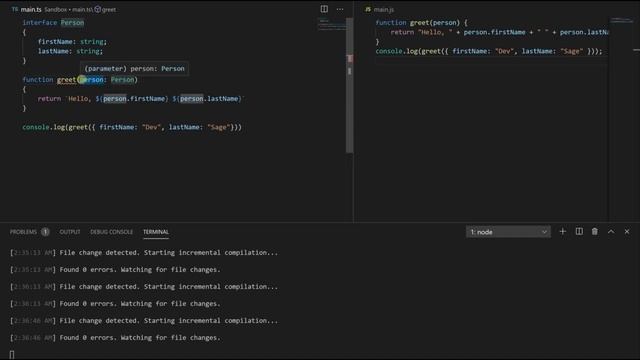
Task: Click the main.ts editor vertical scrollbar
Action: click(x=349, y=85)
